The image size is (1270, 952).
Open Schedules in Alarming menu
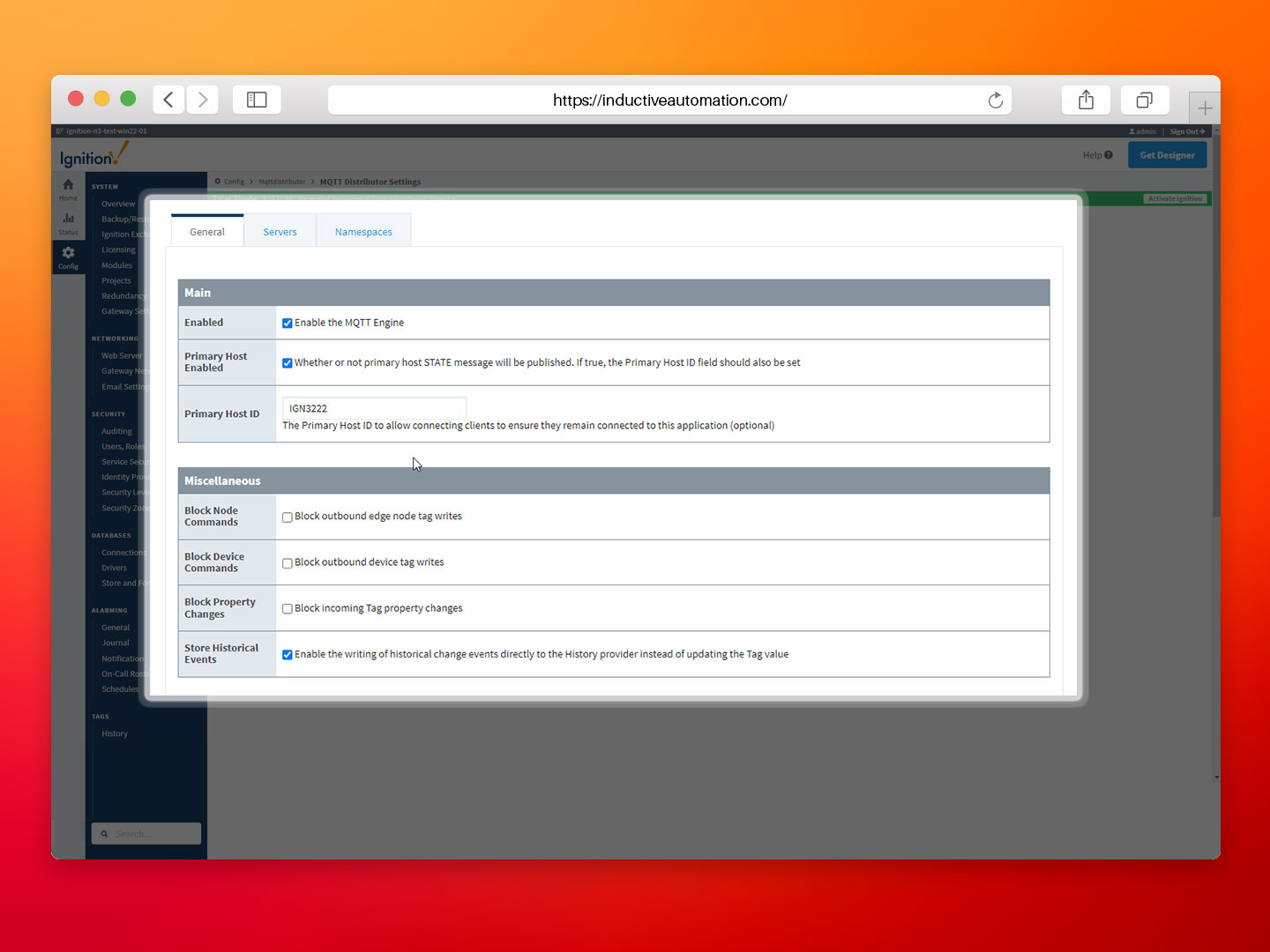(x=120, y=689)
